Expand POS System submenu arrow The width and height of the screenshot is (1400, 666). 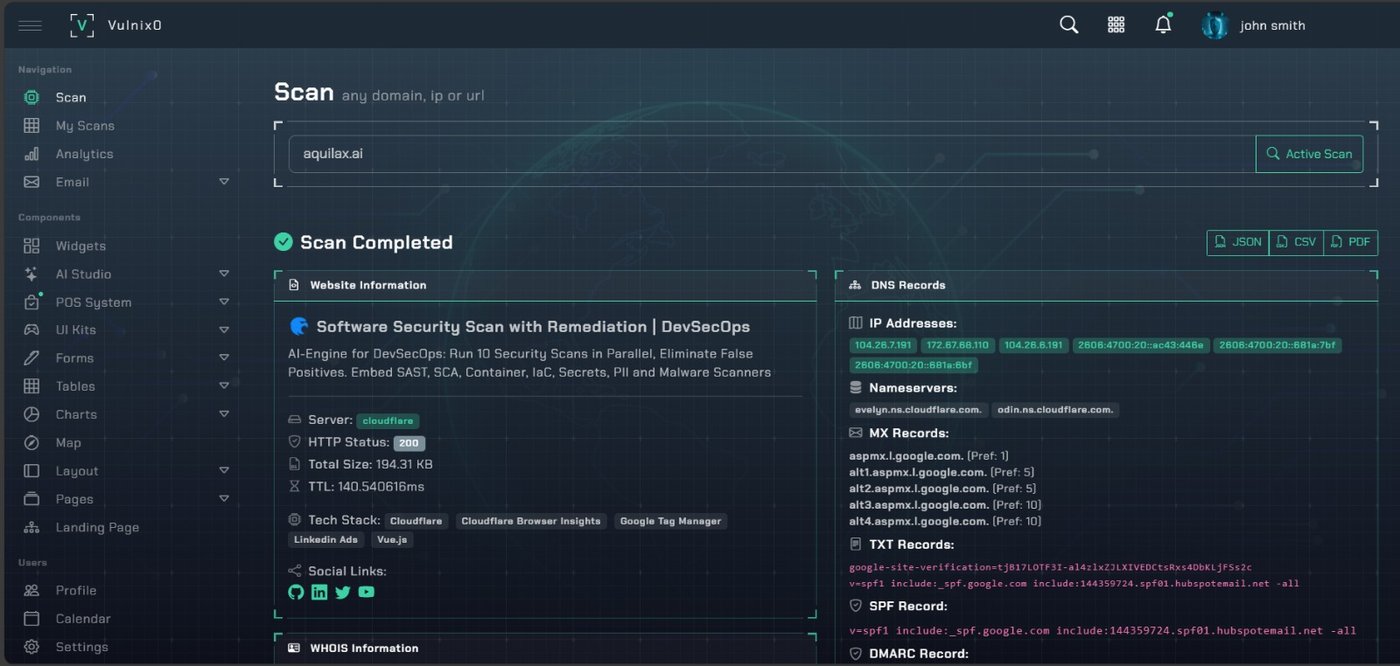pyautogui.click(x=224, y=301)
